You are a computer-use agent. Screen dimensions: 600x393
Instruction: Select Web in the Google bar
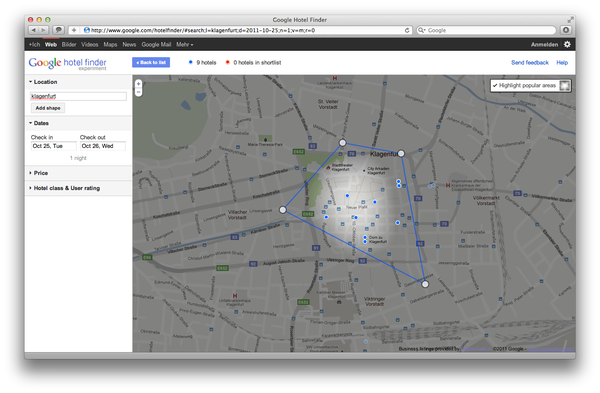(x=51, y=44)
